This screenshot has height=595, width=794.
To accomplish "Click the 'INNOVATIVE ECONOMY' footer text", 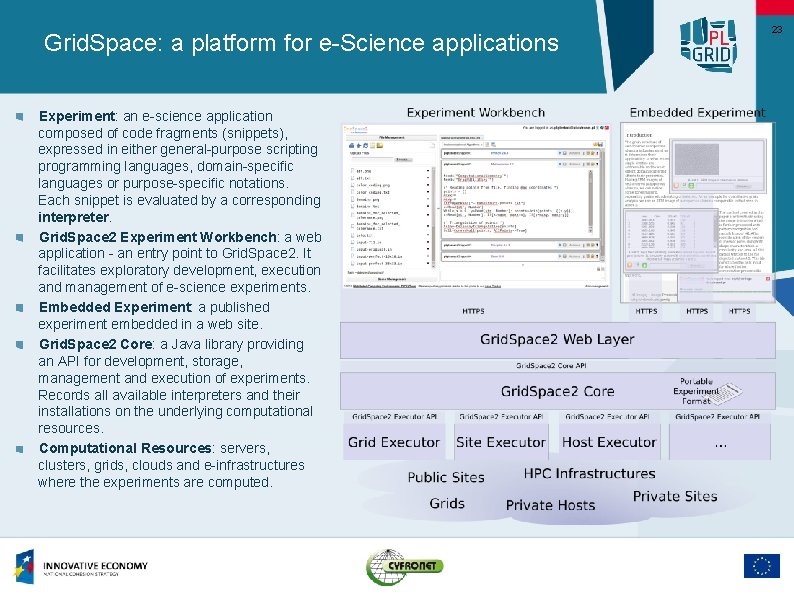I will 95,566.
